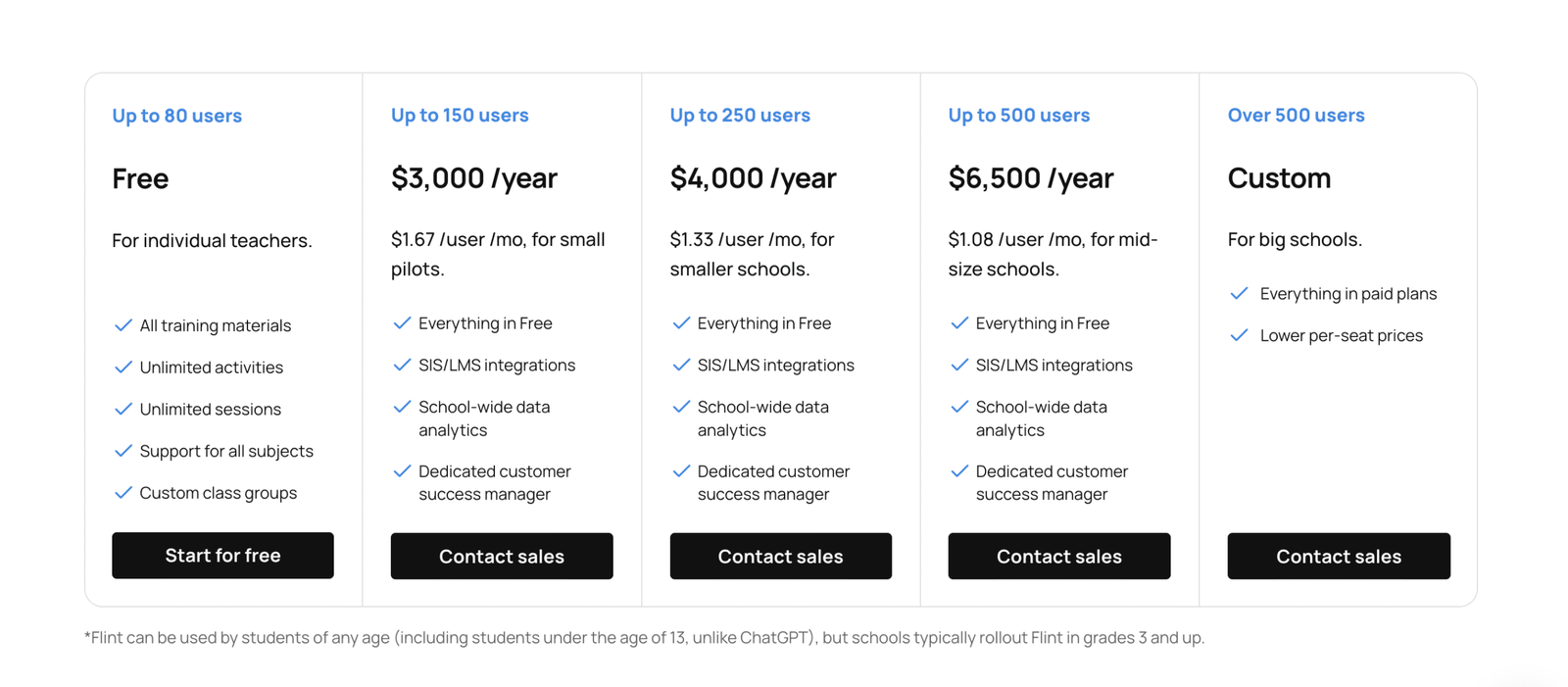
Task: Click Contact sales under $3,000 /year plan
Action: pyautogui.click(x=502, y=557)
